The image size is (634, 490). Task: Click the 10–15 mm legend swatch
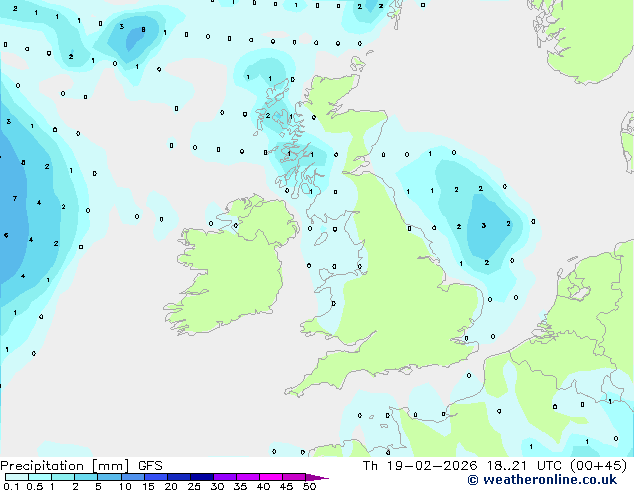(x=132, y=477)
